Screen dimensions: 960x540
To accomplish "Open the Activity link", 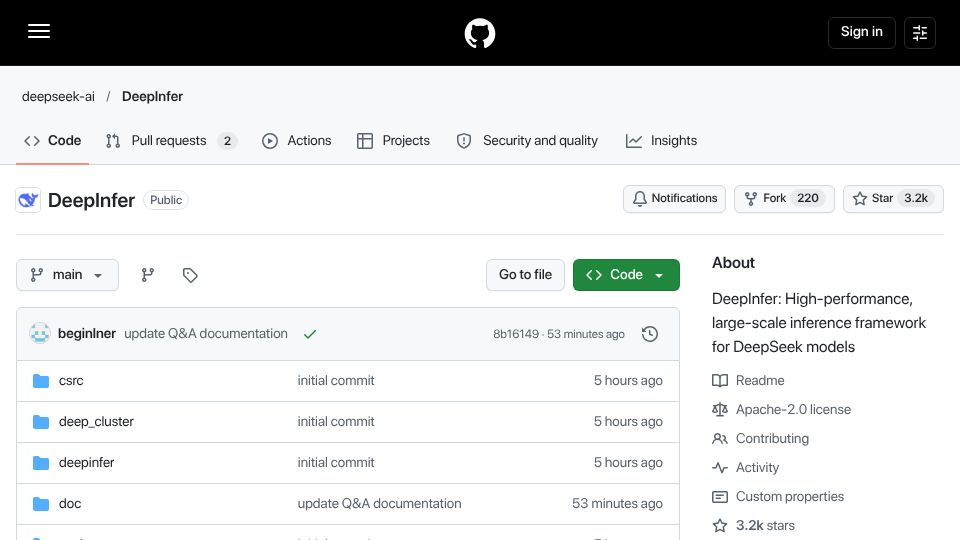I will (x=757, y=467).
